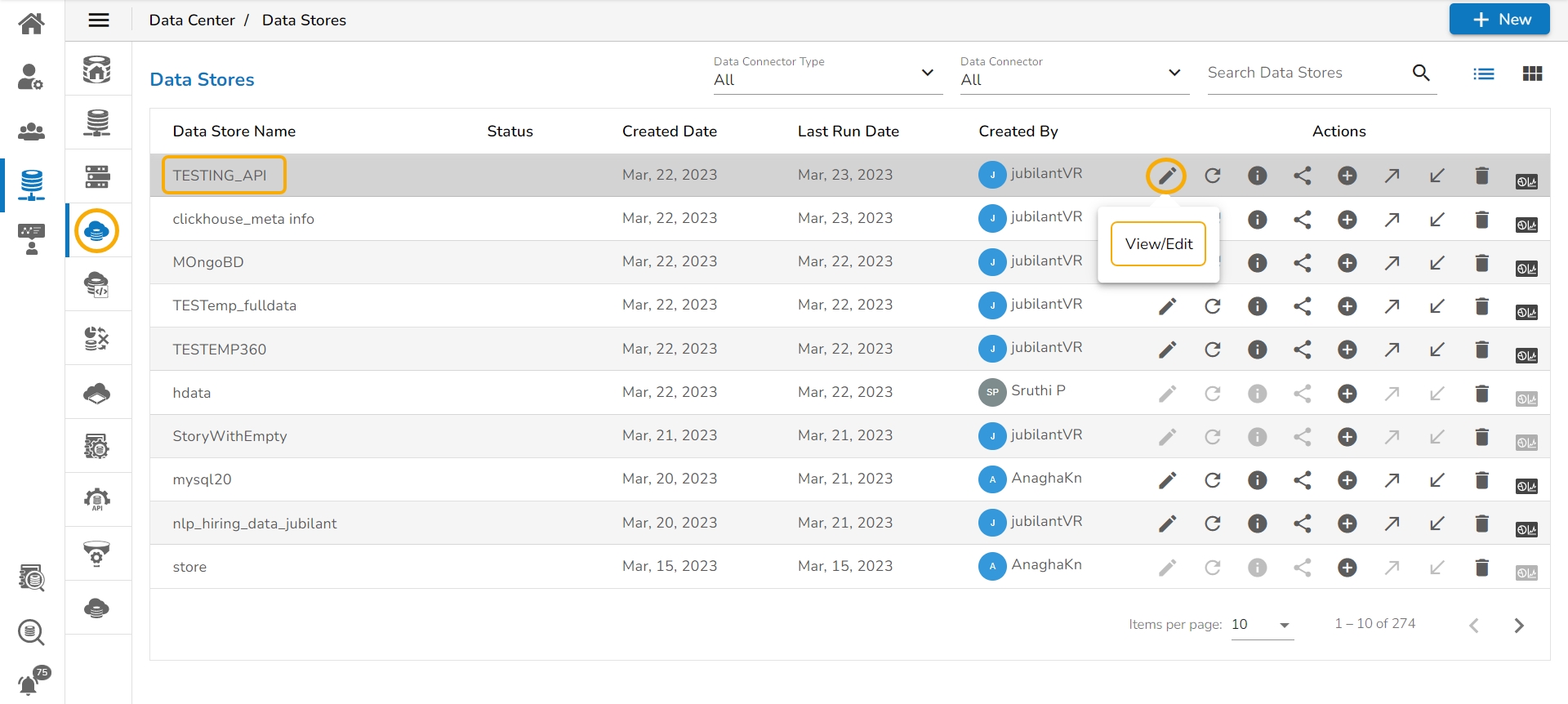The height and width of the screenshot is (704, 1568).
Task: Click the down-left arrow icon for TESTemp_fulldata
Action: coord(1437,306)
